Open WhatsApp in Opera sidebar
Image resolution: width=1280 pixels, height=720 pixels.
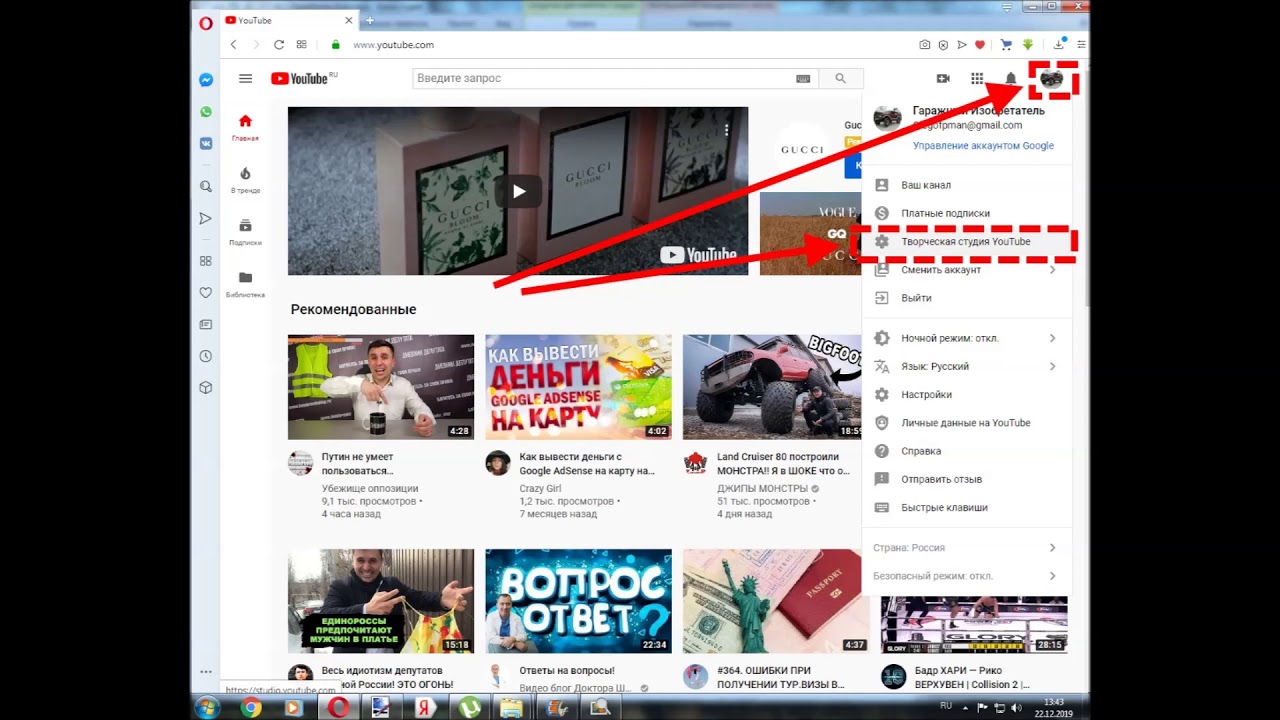click(x=206, y=112)
